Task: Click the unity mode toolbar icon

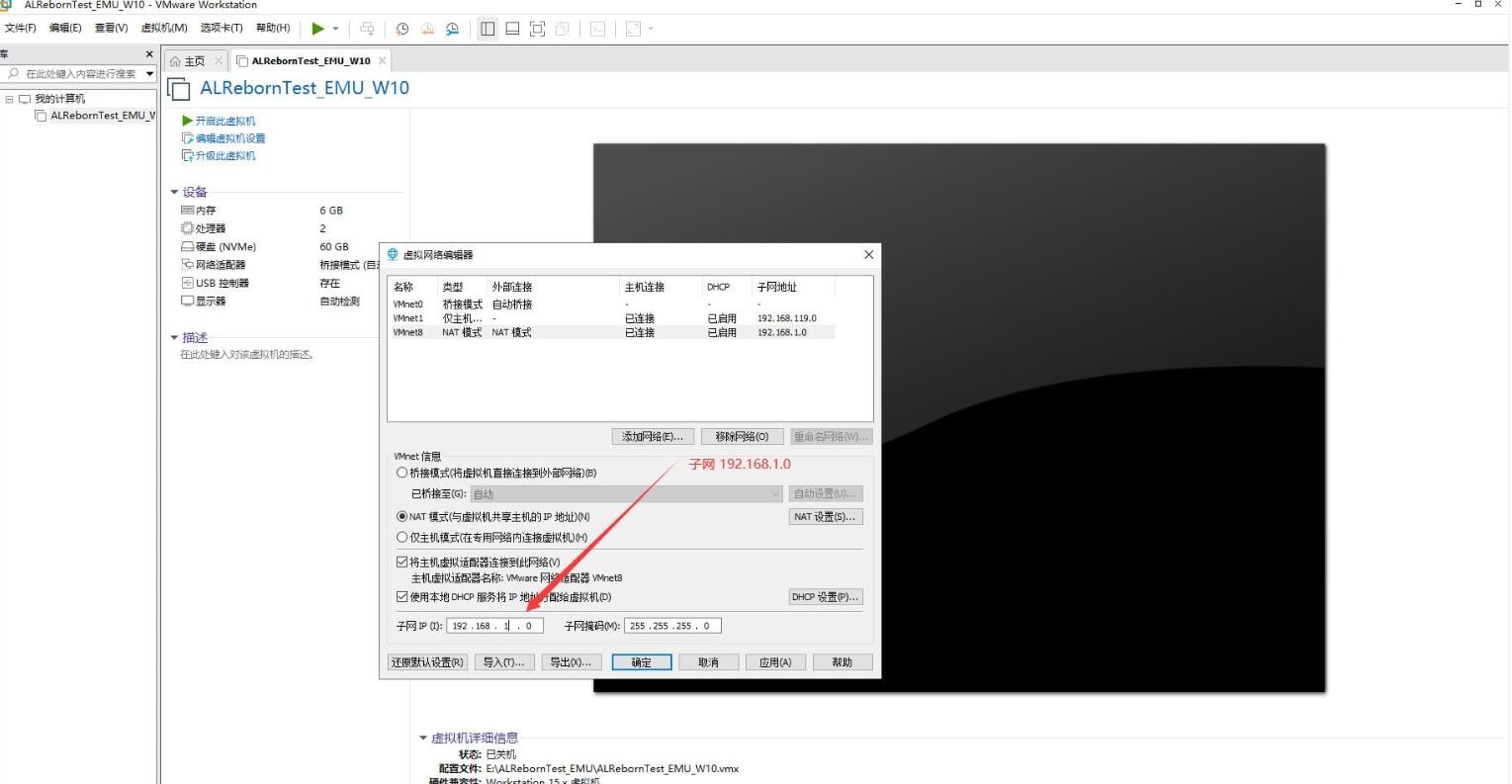Action: tap(562, 29)
